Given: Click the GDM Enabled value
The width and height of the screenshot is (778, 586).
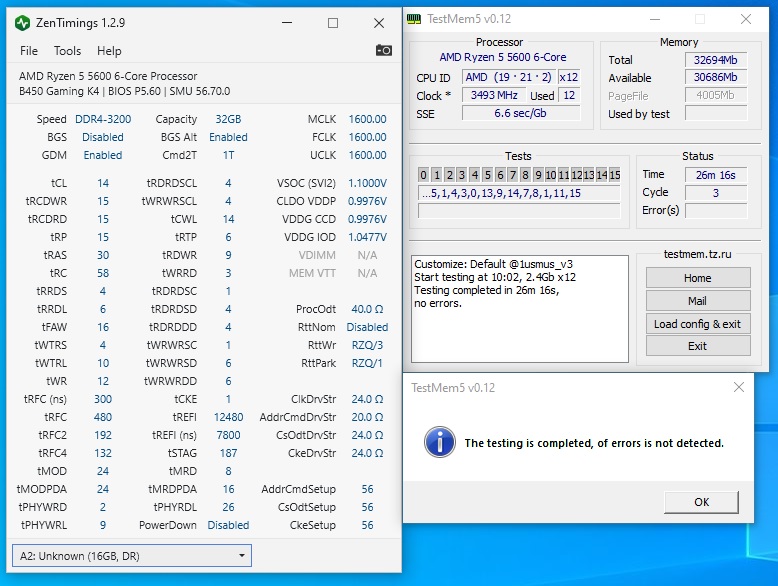Looking at the screenshot, I should click(103, 155).
